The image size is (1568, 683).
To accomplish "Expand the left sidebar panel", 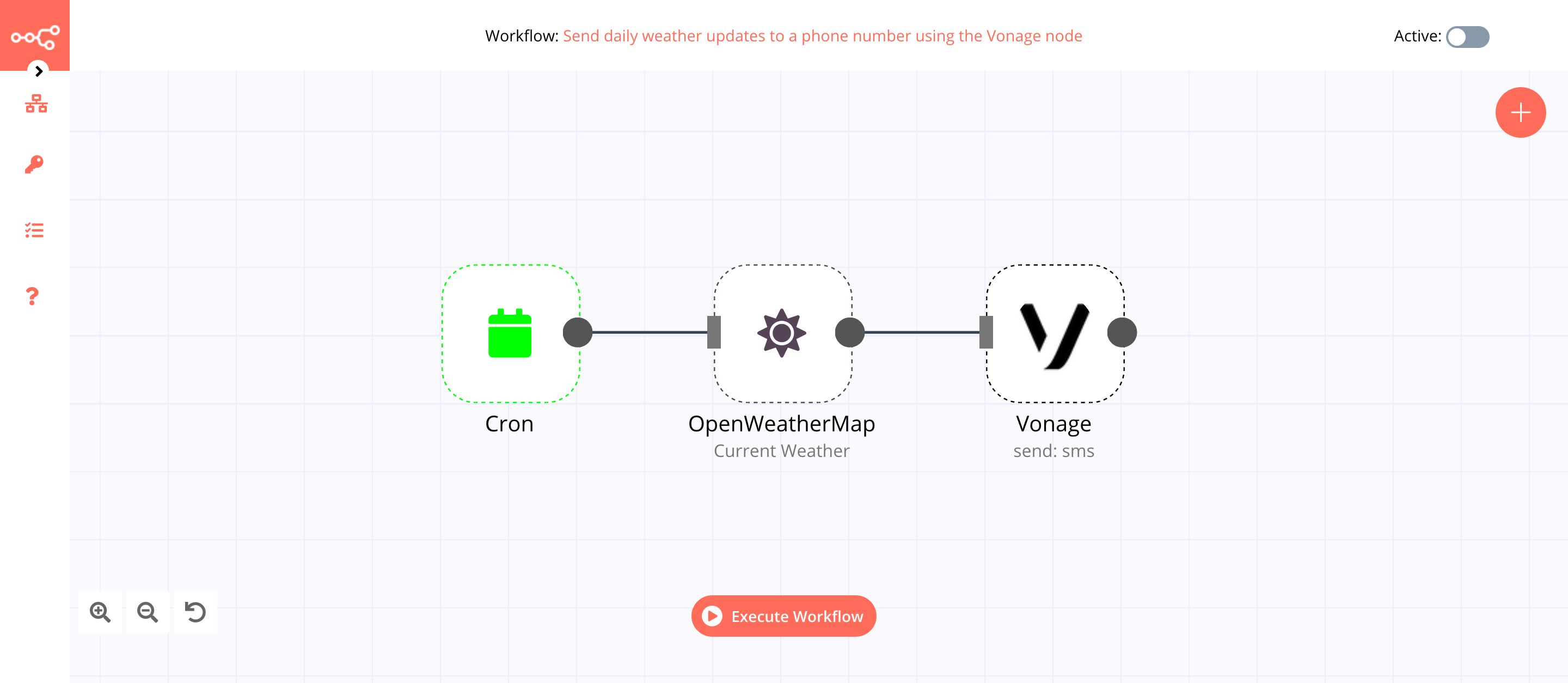I will [x=38, y=70].
